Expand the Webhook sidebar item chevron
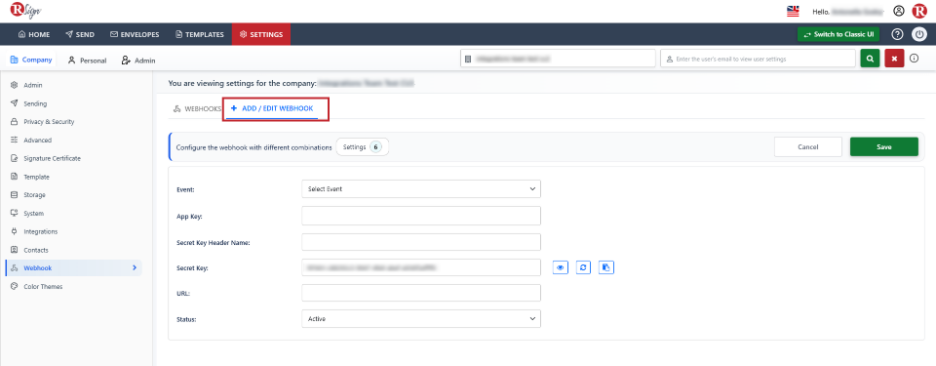This screenshot has height=366, width=936. 134,268
